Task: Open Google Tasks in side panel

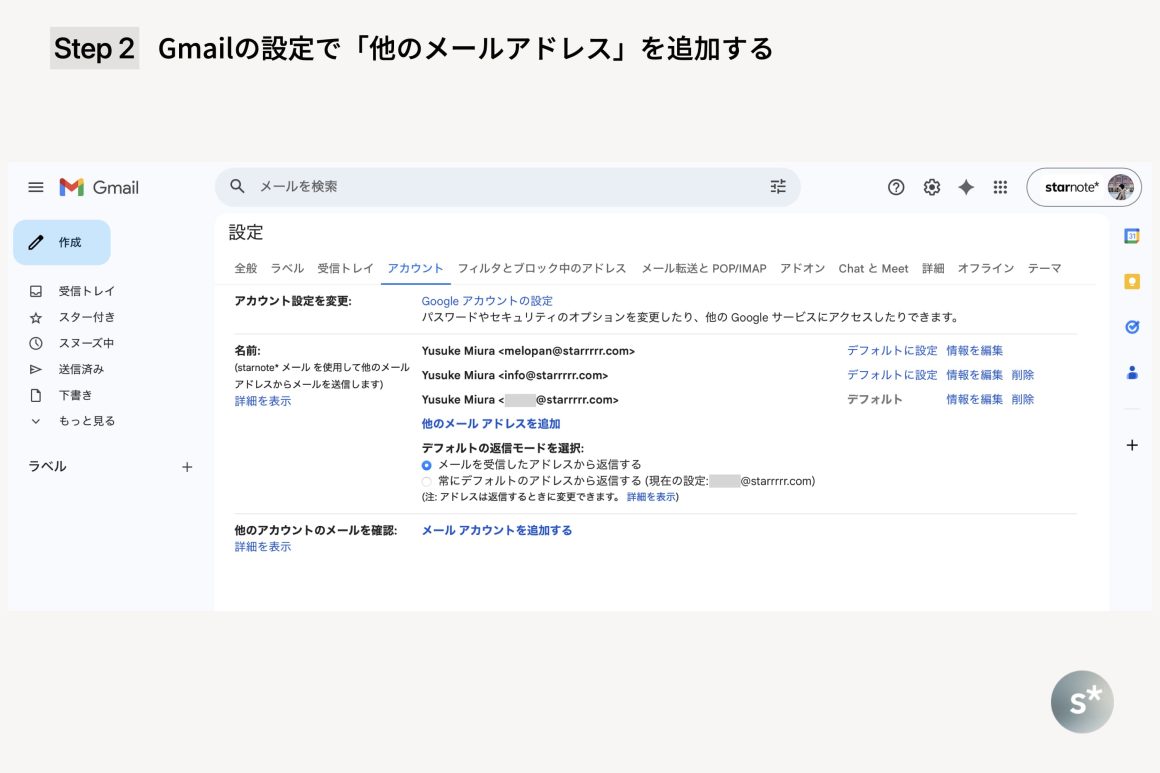Action: click(x=1132, y=327)
